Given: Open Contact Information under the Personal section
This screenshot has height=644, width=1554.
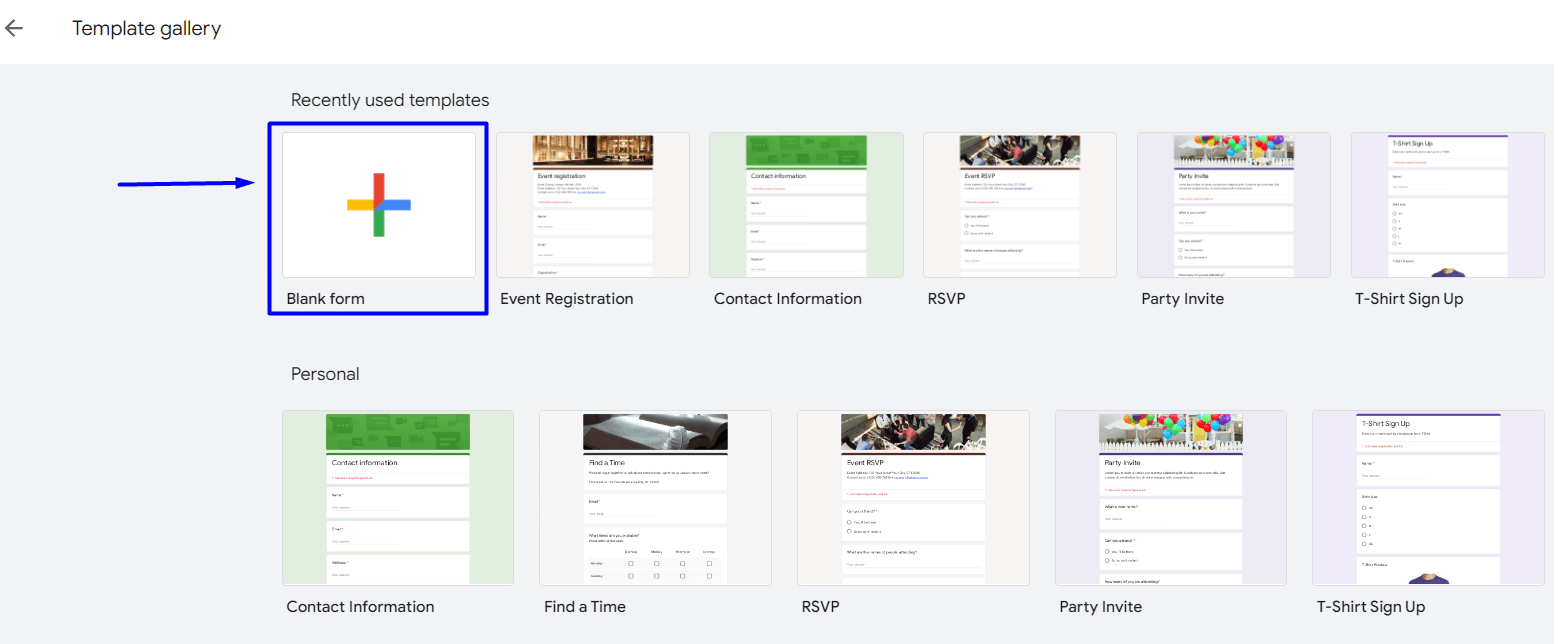Looking at the screenshot, I should click(397, 497).
